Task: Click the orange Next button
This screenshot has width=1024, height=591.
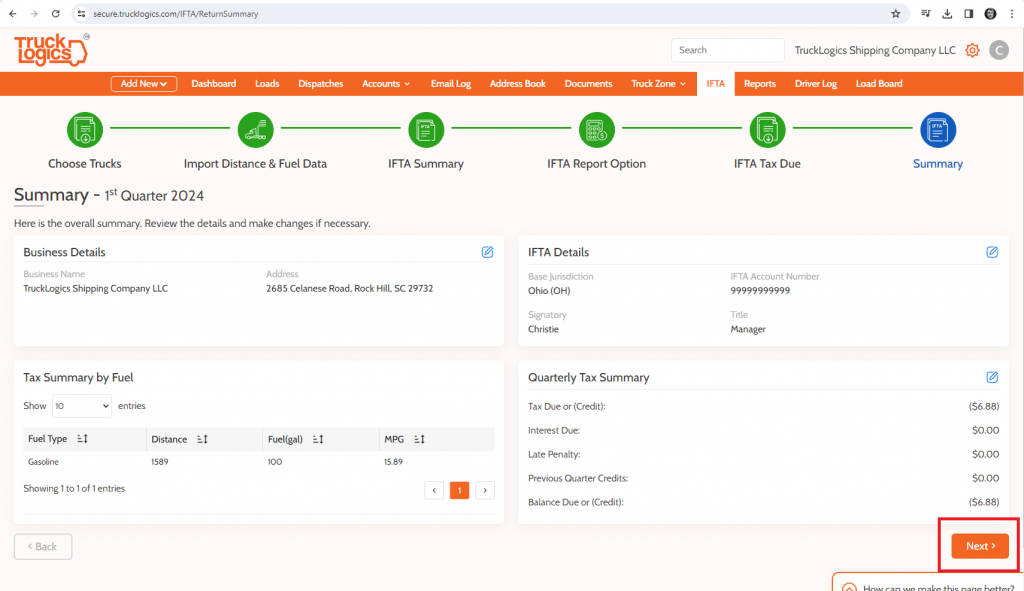Action: [980, 546]
